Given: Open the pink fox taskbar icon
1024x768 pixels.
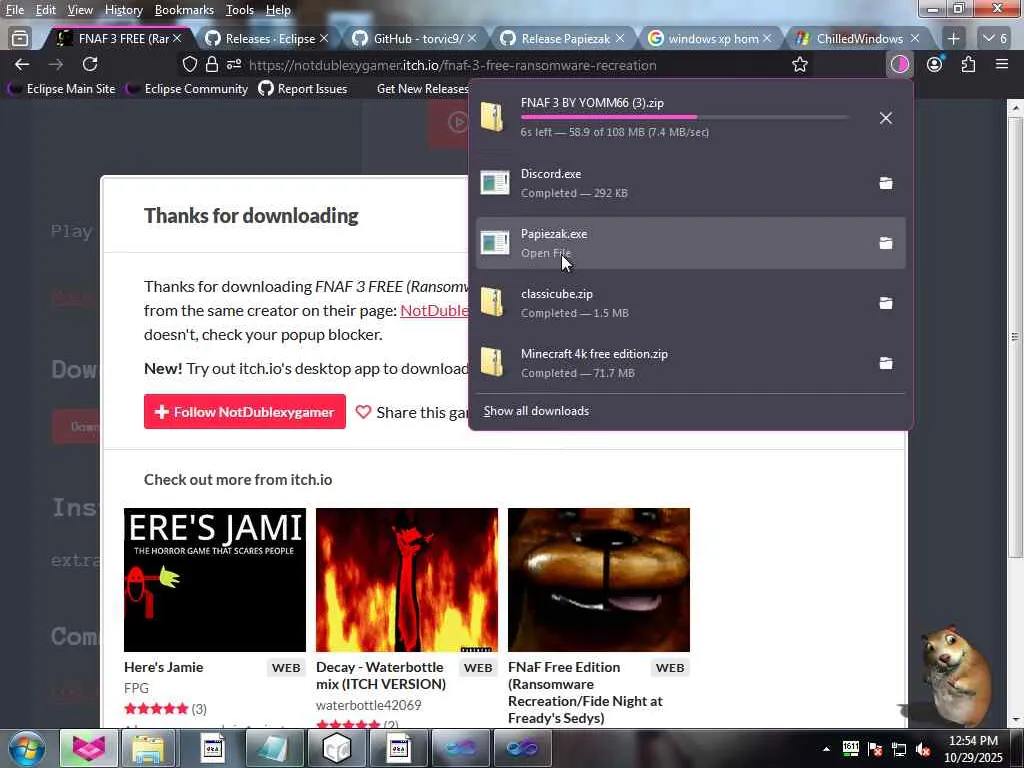Looking at the screenshot, I should pyautogui.click(x=88, y=748).
